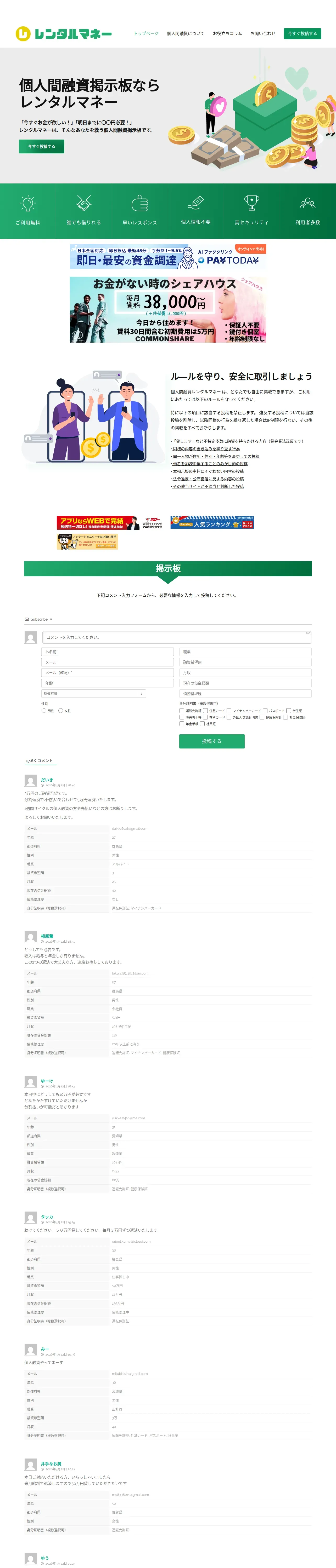This screenshot has height=1568, width=336.
Task: Click the trophy icon for 高セキュリティ
Action: point(251,203)
